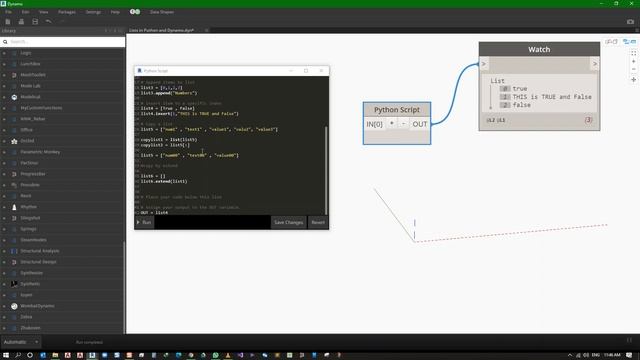The width and height of the screenshot is (640, 360).
Task: Open the Data Shapes menu
Action: pyautogui.click(x=162, y=12)
